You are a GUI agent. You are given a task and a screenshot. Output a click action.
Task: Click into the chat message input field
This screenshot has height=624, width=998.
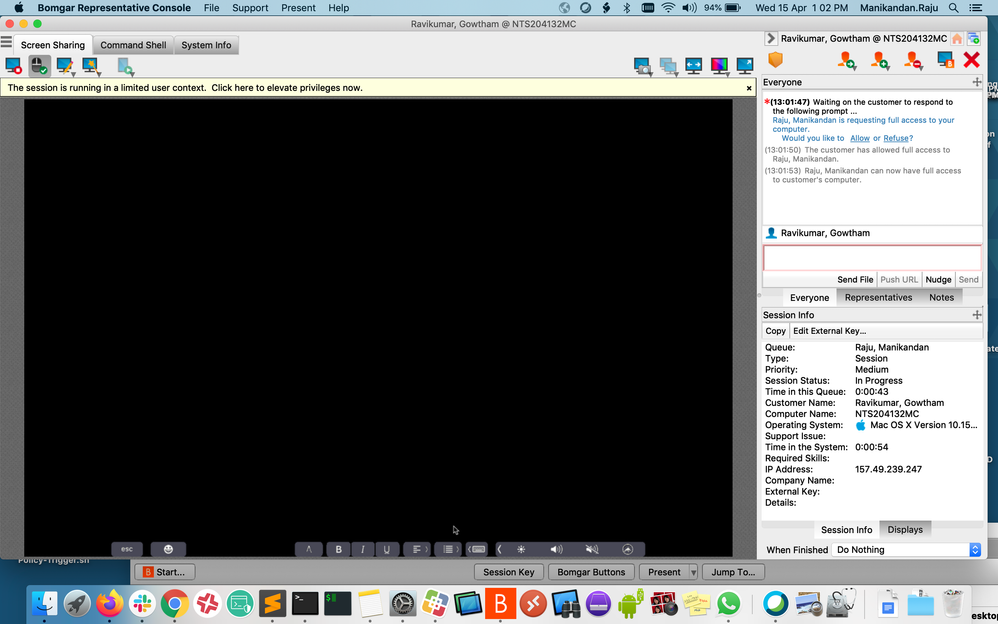point(872,259)
